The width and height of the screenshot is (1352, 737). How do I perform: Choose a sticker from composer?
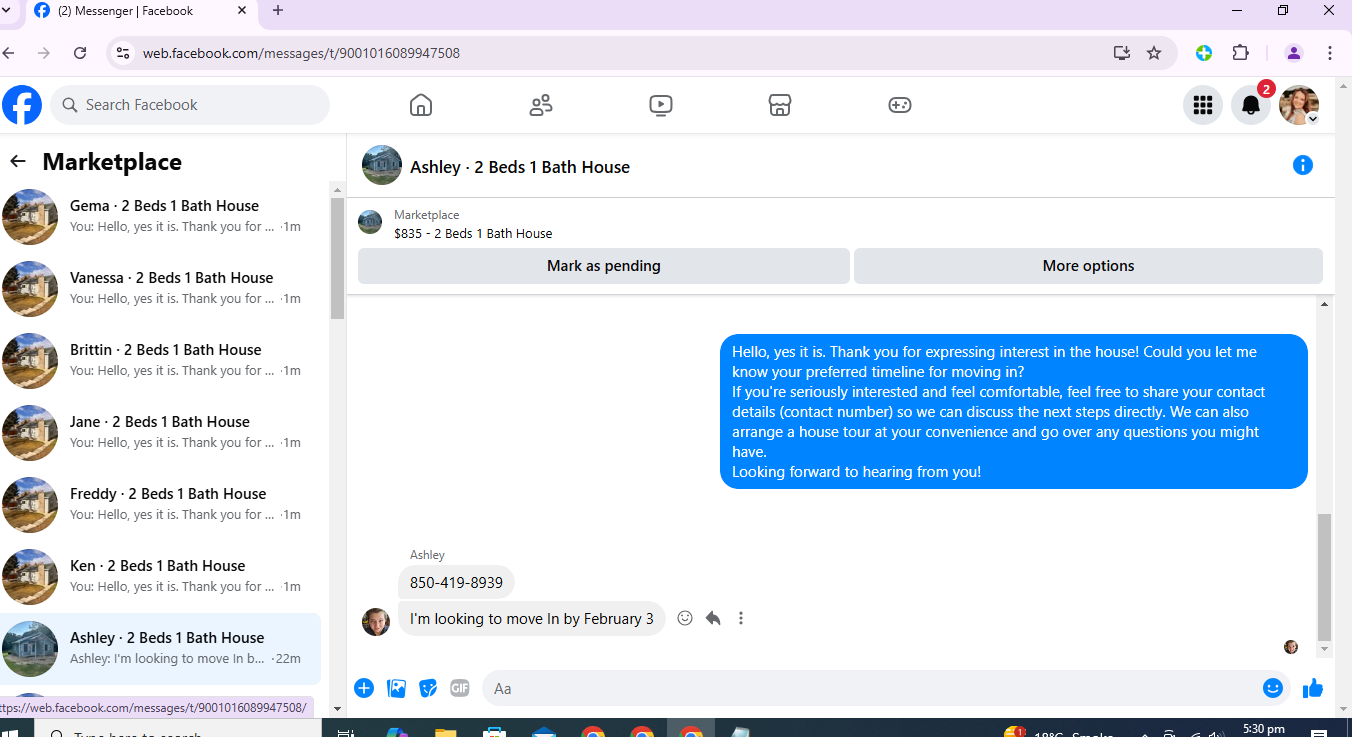point(428,688)
